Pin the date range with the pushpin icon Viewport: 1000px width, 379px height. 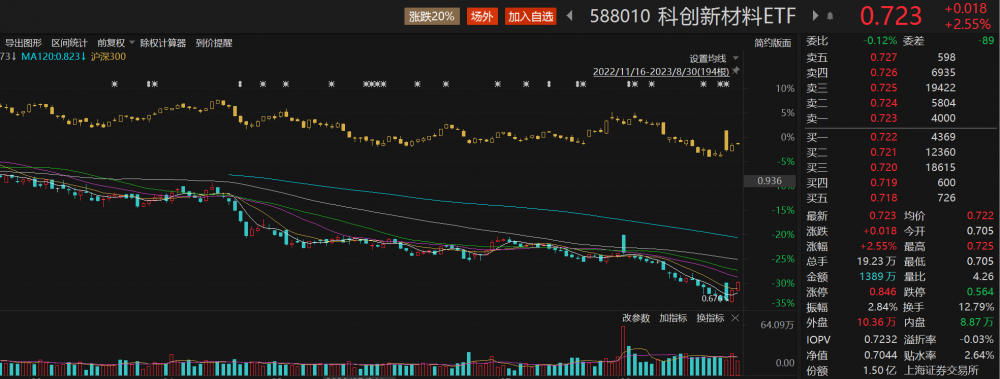[737, 71]
